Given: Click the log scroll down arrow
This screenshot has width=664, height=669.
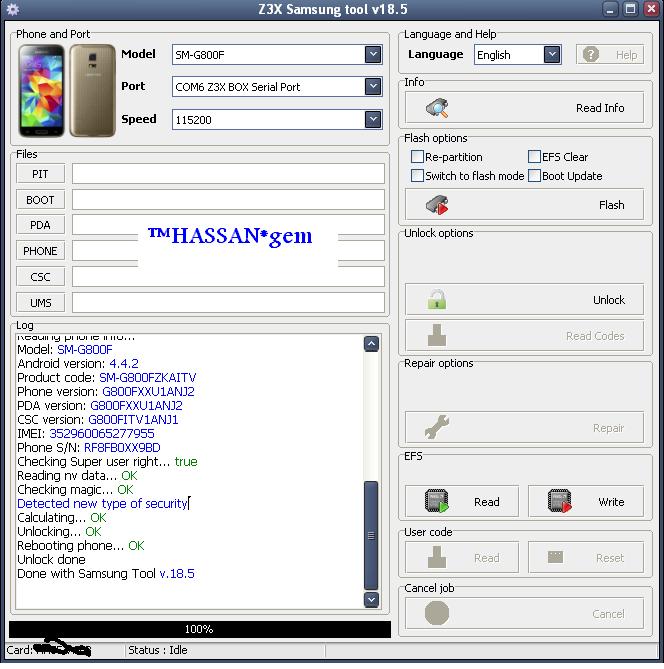Looking at the screenshot, I should [x=371, y=599].
